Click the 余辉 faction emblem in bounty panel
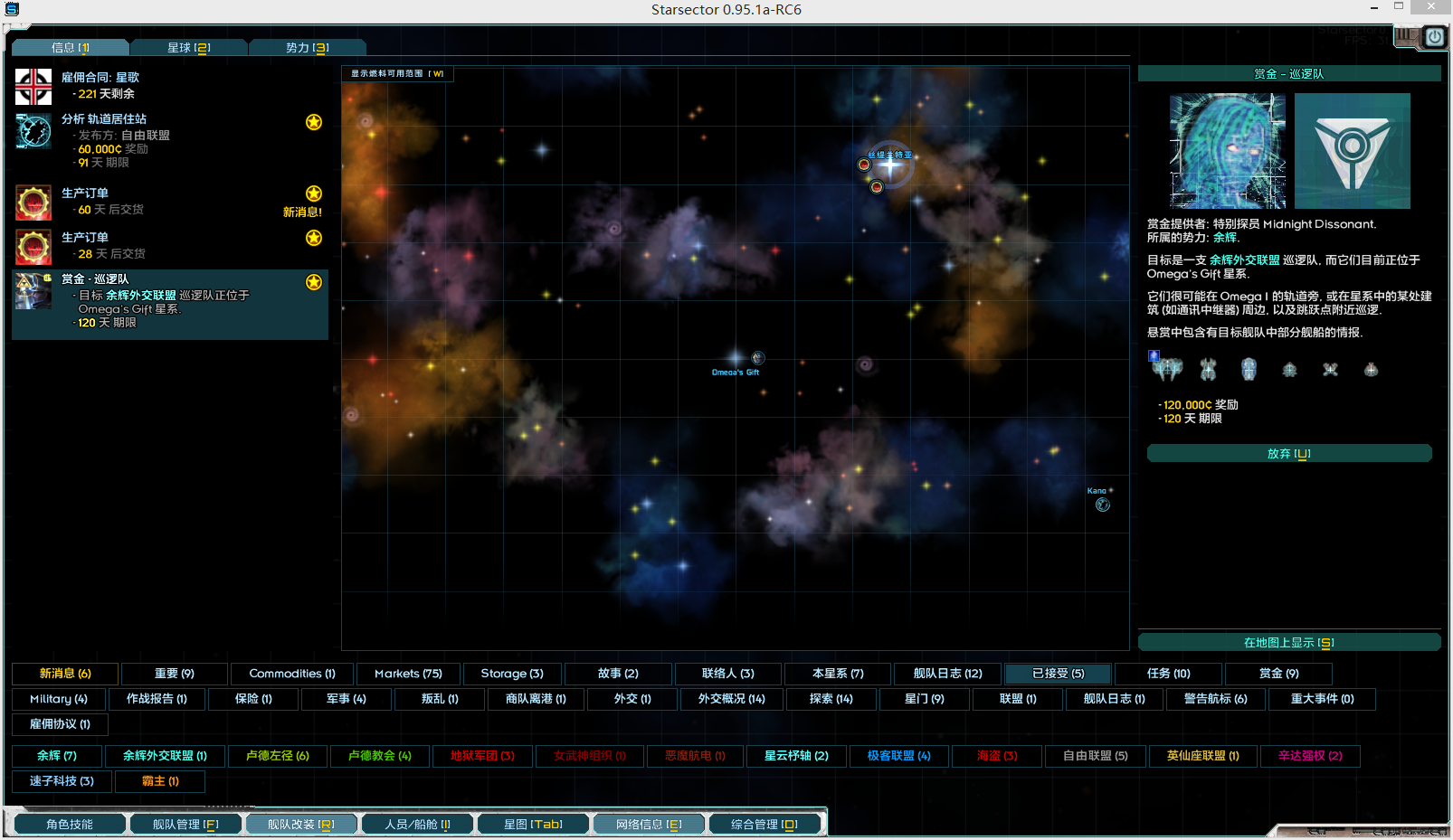This screenshot has height=840, width=1453. pos(1352,151)
